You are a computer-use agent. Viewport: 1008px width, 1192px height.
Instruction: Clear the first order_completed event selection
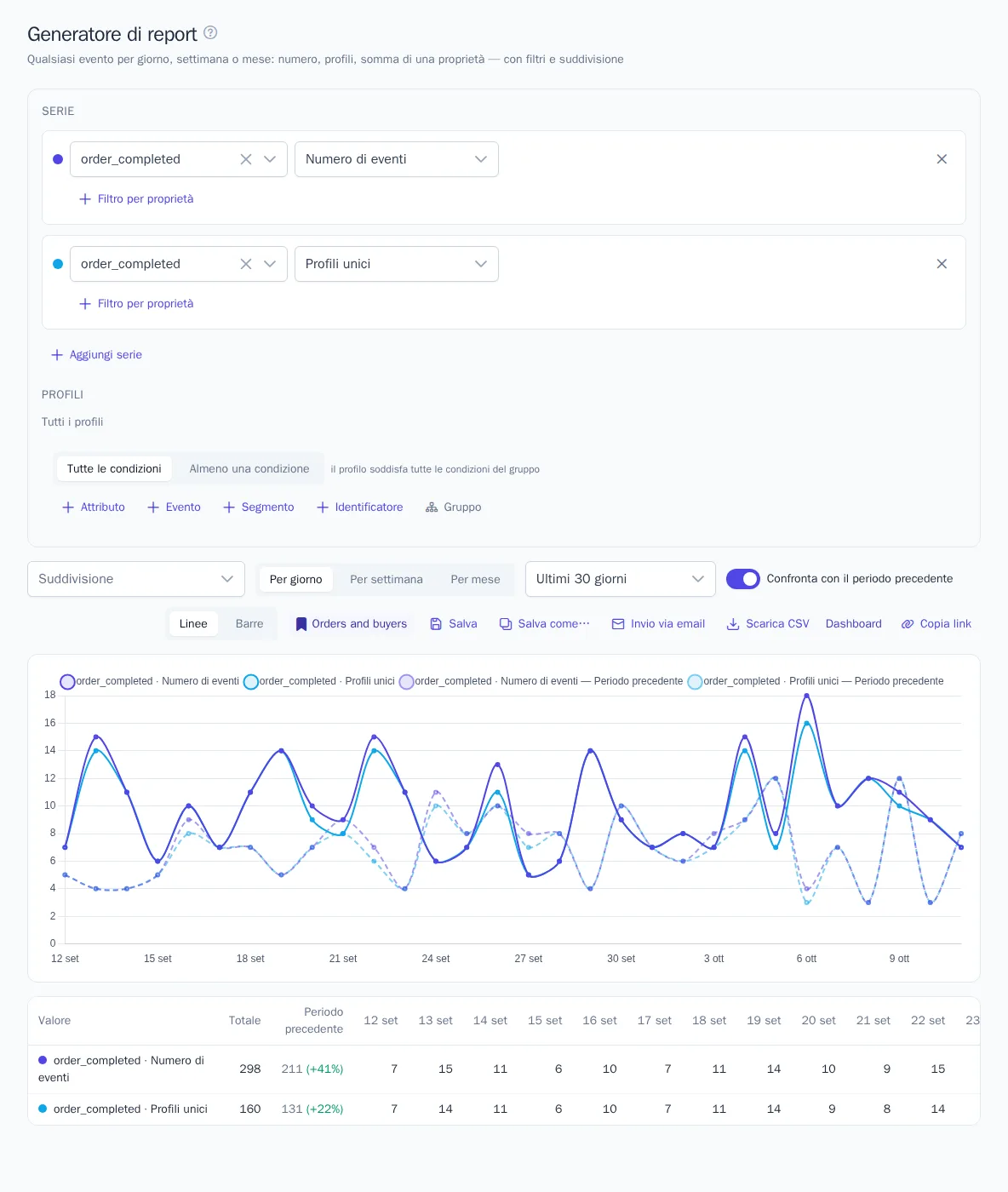click(x=246, y=159)
